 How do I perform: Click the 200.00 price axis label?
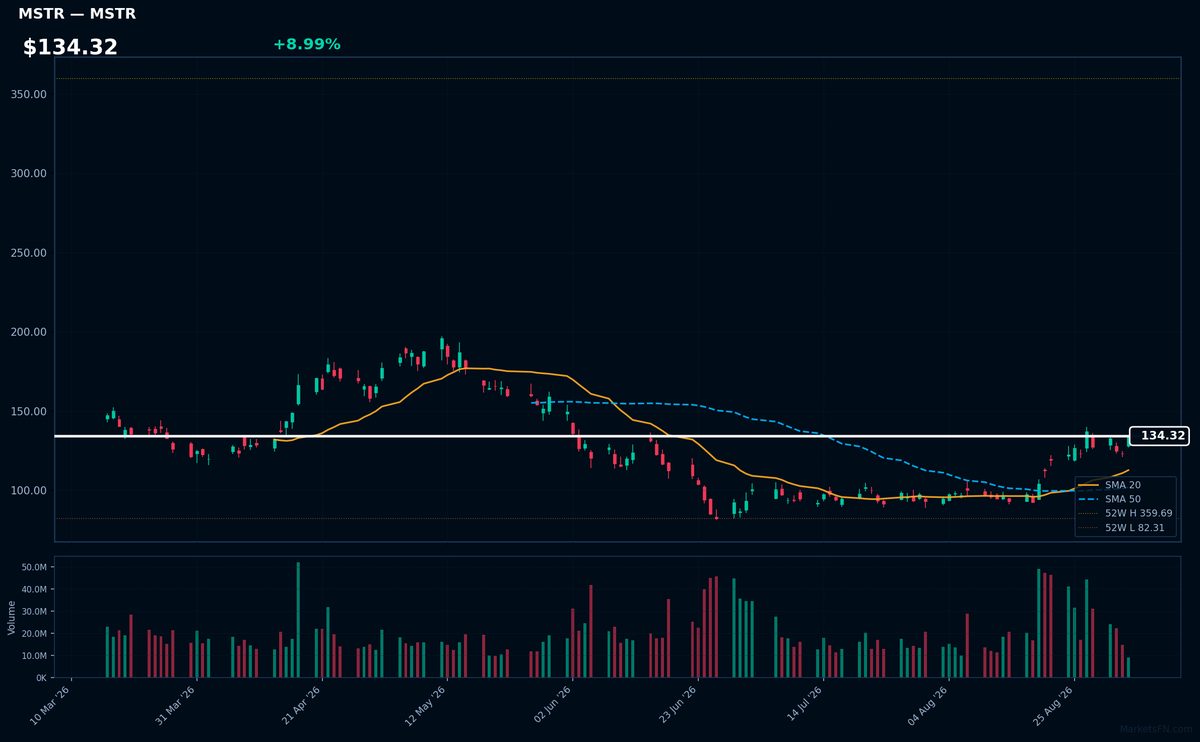tap(29, 332)
